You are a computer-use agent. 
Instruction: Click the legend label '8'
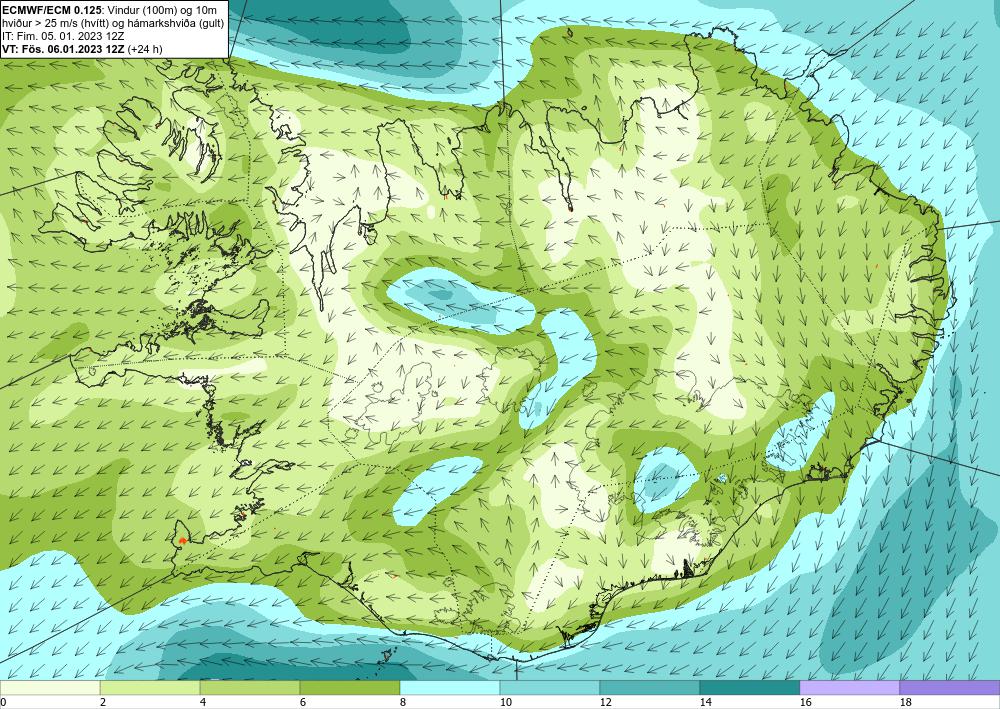pyautogui.click(x=403, y=703)
